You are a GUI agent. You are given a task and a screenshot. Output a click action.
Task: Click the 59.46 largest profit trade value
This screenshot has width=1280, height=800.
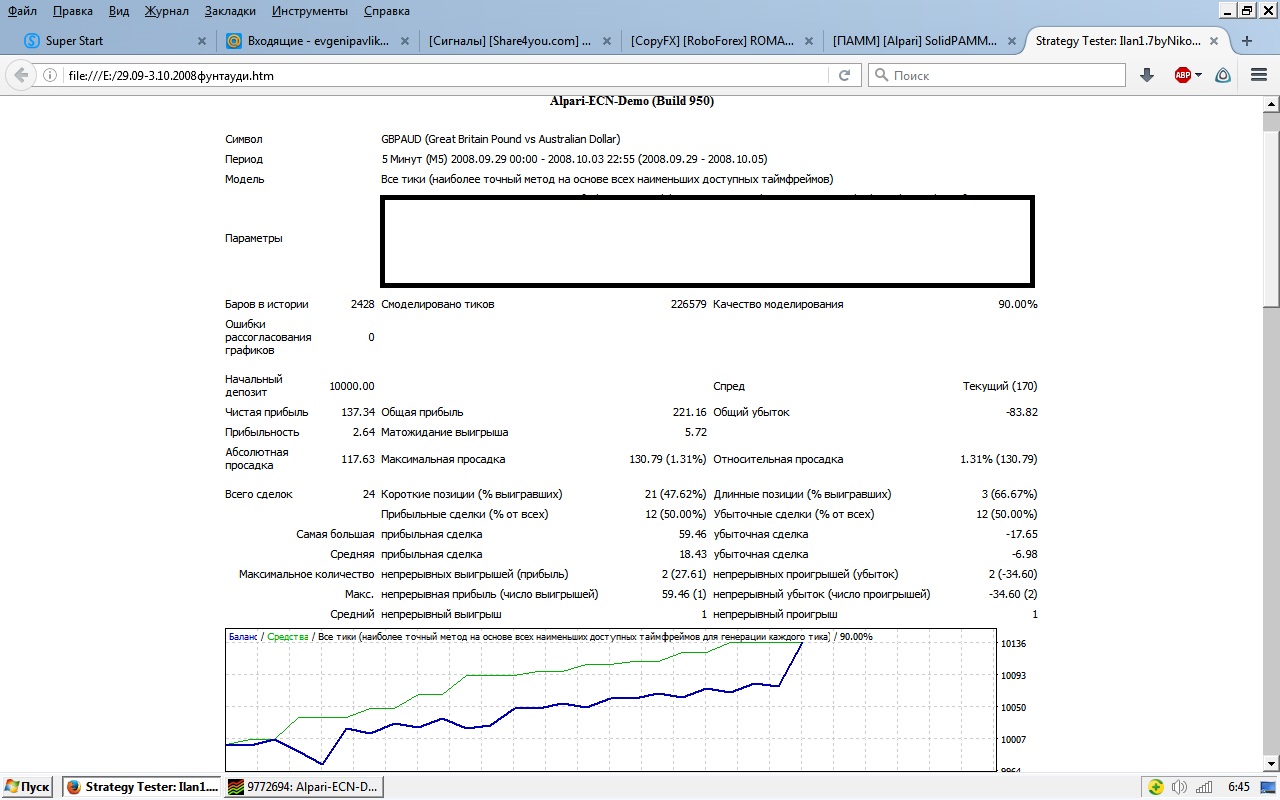(692, 534)
